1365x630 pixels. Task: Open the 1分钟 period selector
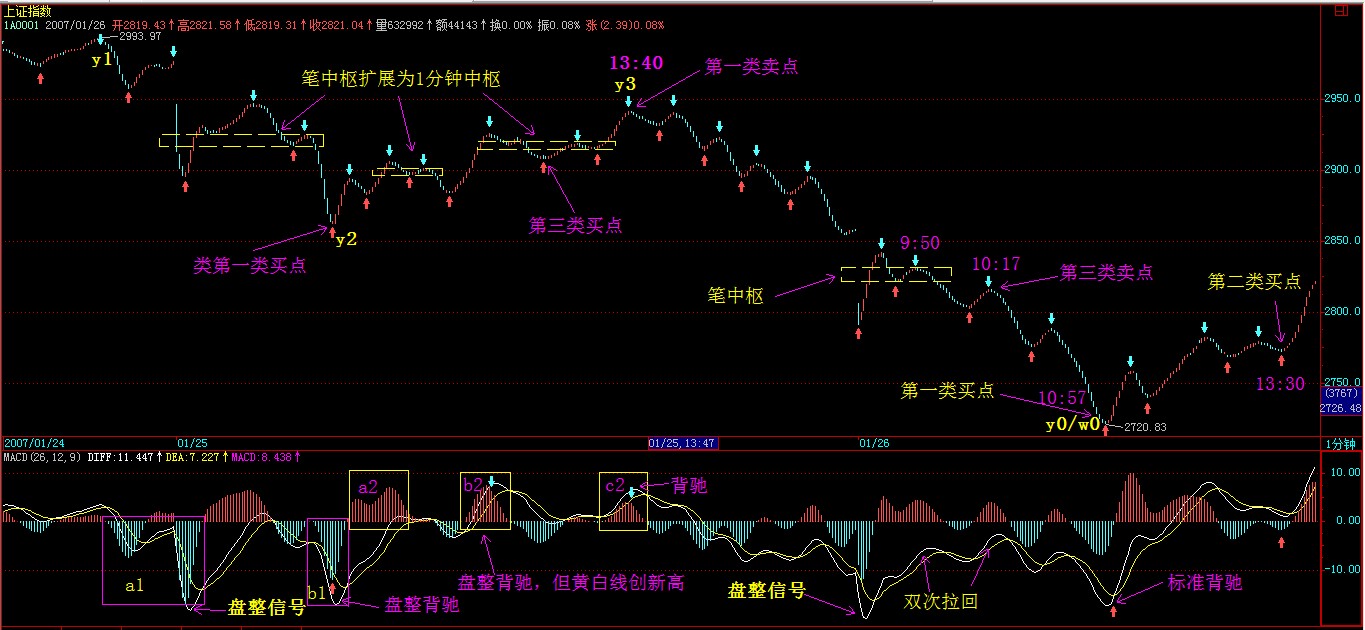click(1341, 442)
